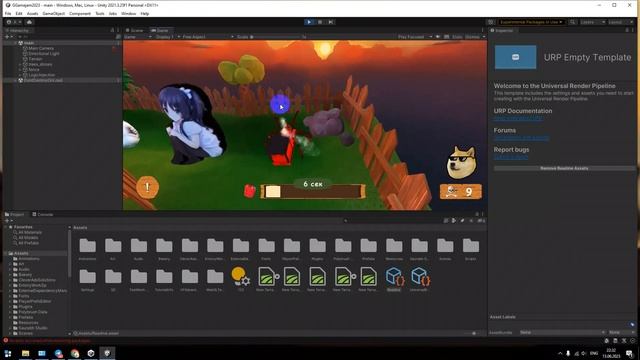Open the Layers dropdown
This screenshot has height=360, width=640.
click(x=592, y=22)
